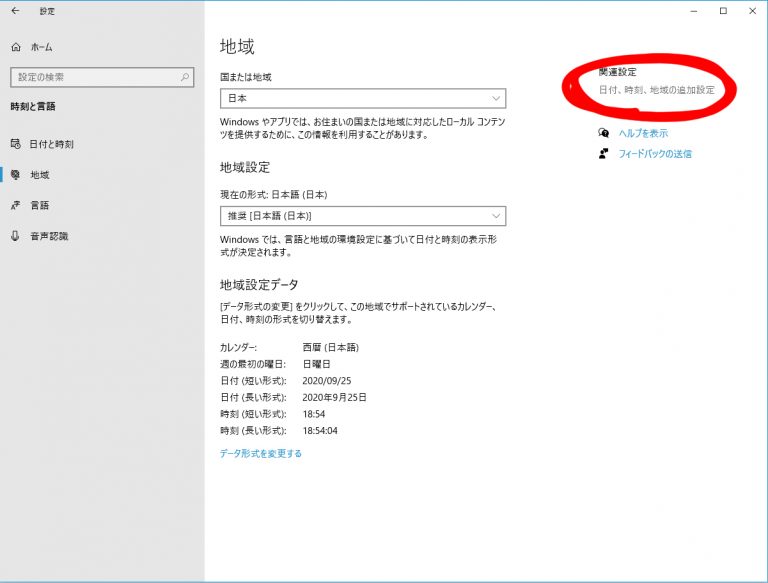
Task: Expand the 現在の形式 dropdown showing 推奨
Action: point(362,216)
